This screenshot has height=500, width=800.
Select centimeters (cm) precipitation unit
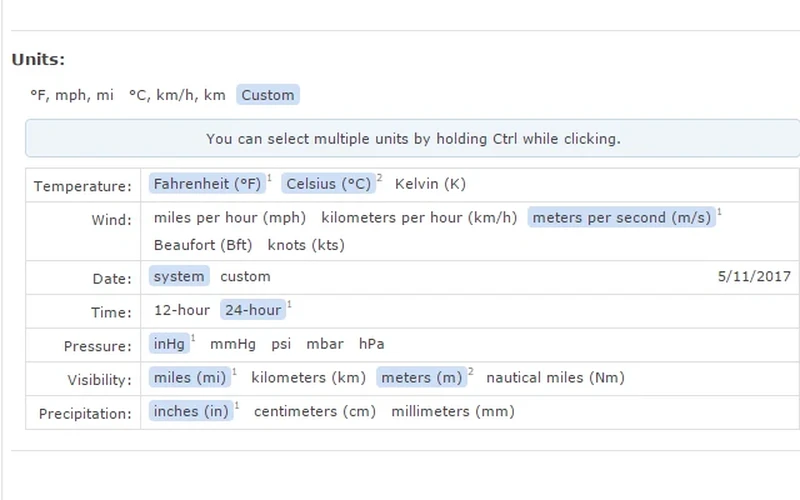[x=315, y=411]
